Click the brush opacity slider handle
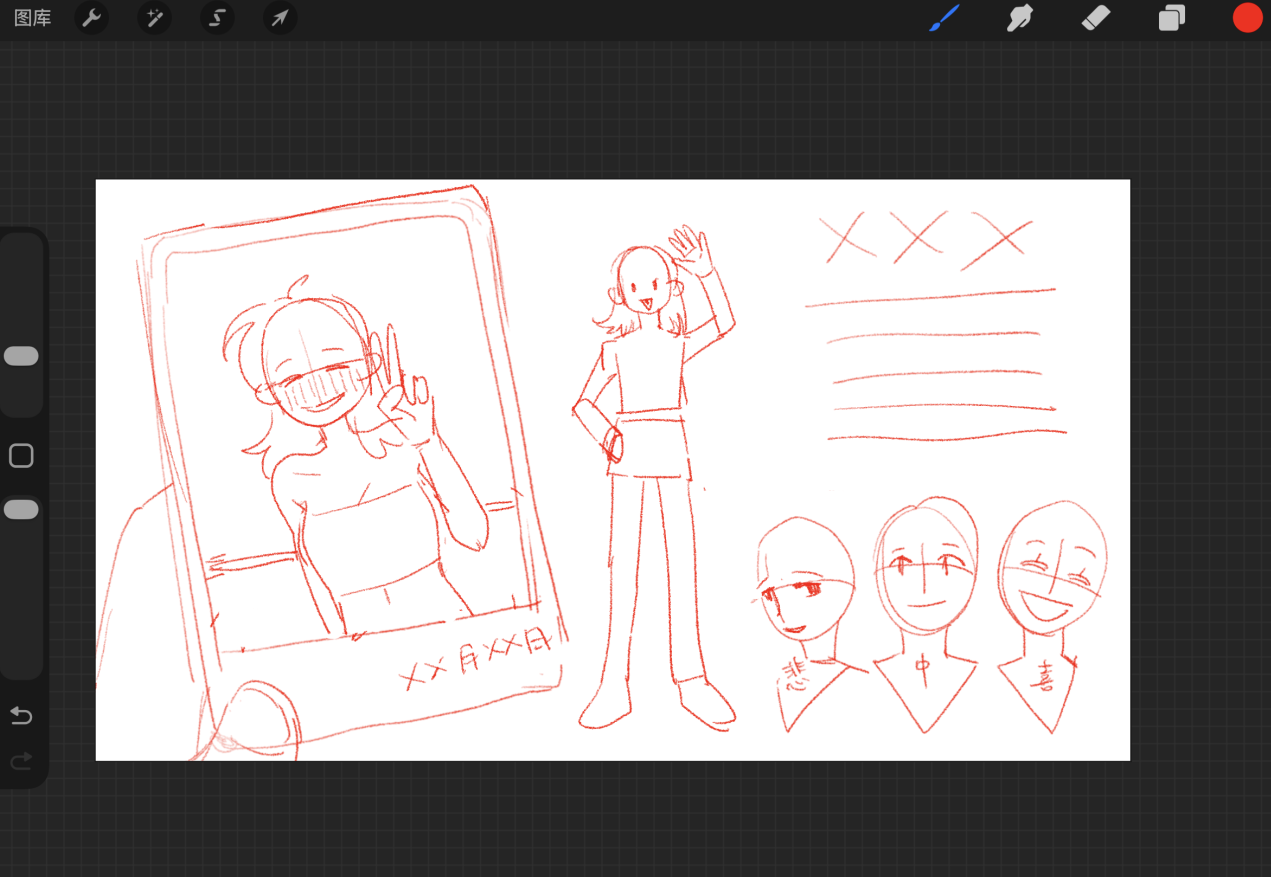The width and height of the screenshot is (1271, 877). tap(21, 510)
